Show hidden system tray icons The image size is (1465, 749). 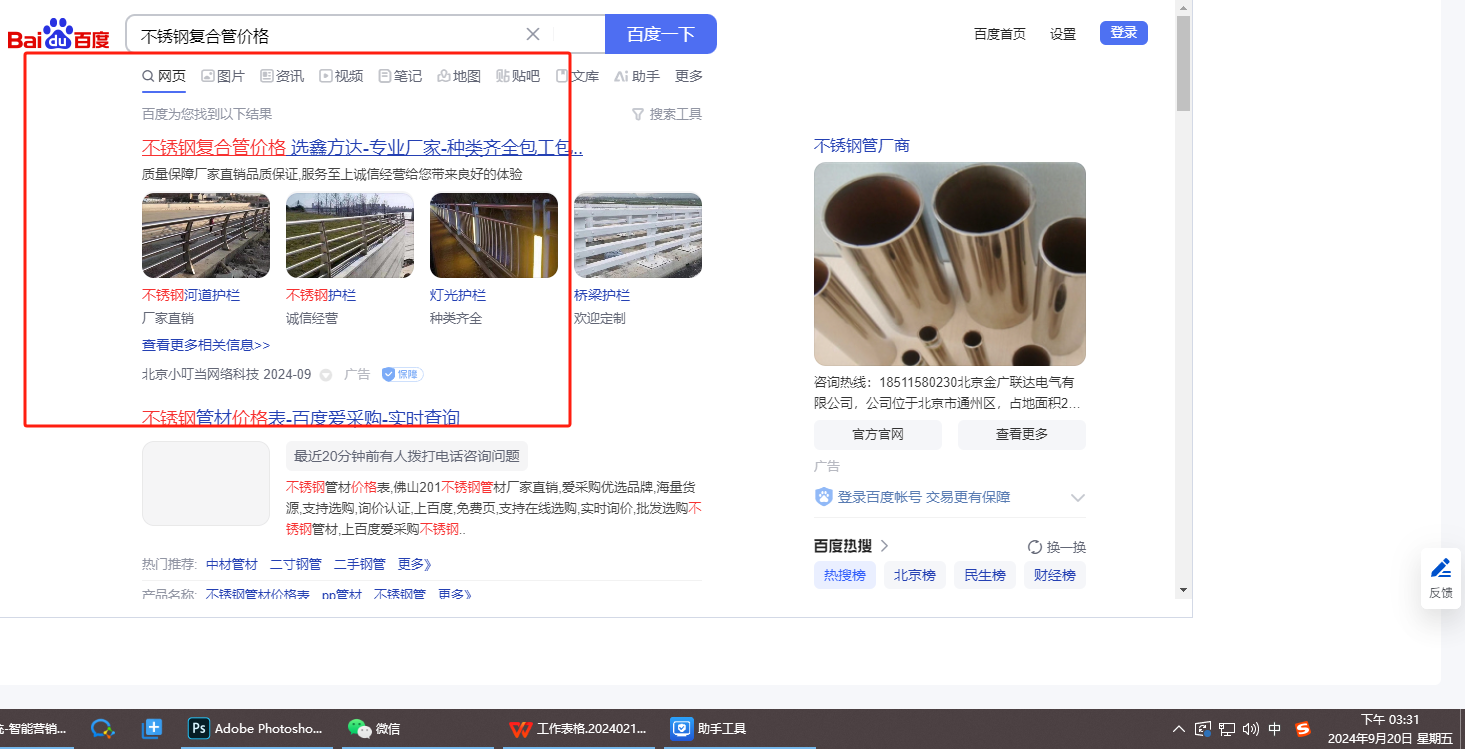pos(1179,729)
